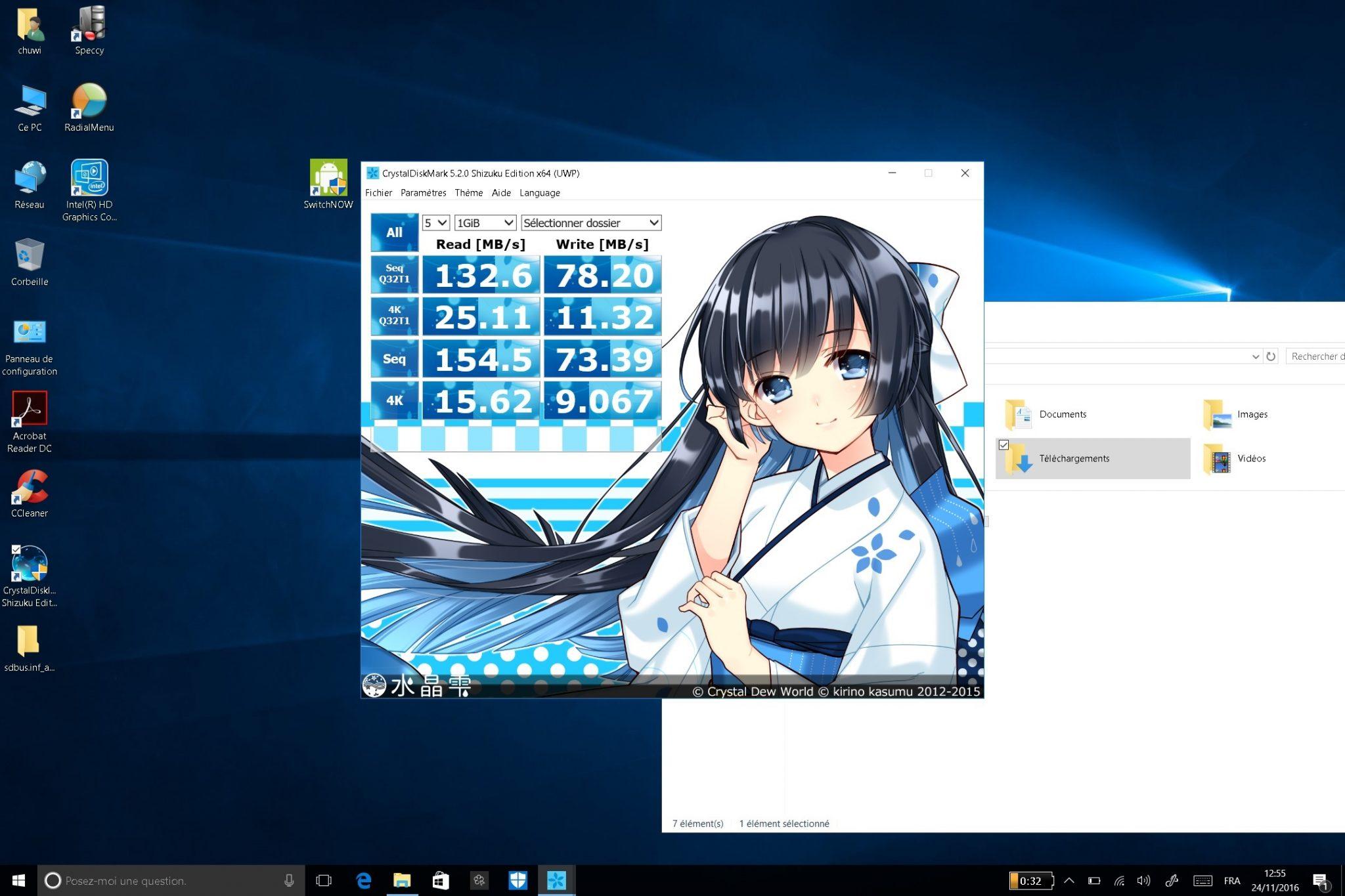The image size is (1345, 896).
Task: Open Microsoft Edge from the taskbar
Action: click(x=363, y=880)
